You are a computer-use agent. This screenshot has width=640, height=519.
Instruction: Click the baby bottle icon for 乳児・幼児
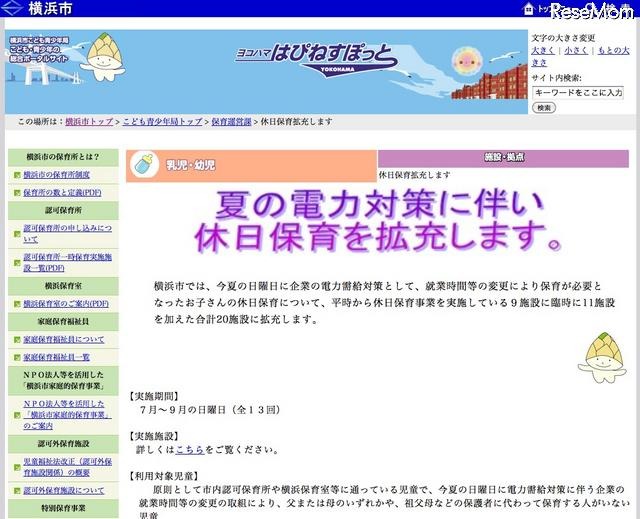146,164
